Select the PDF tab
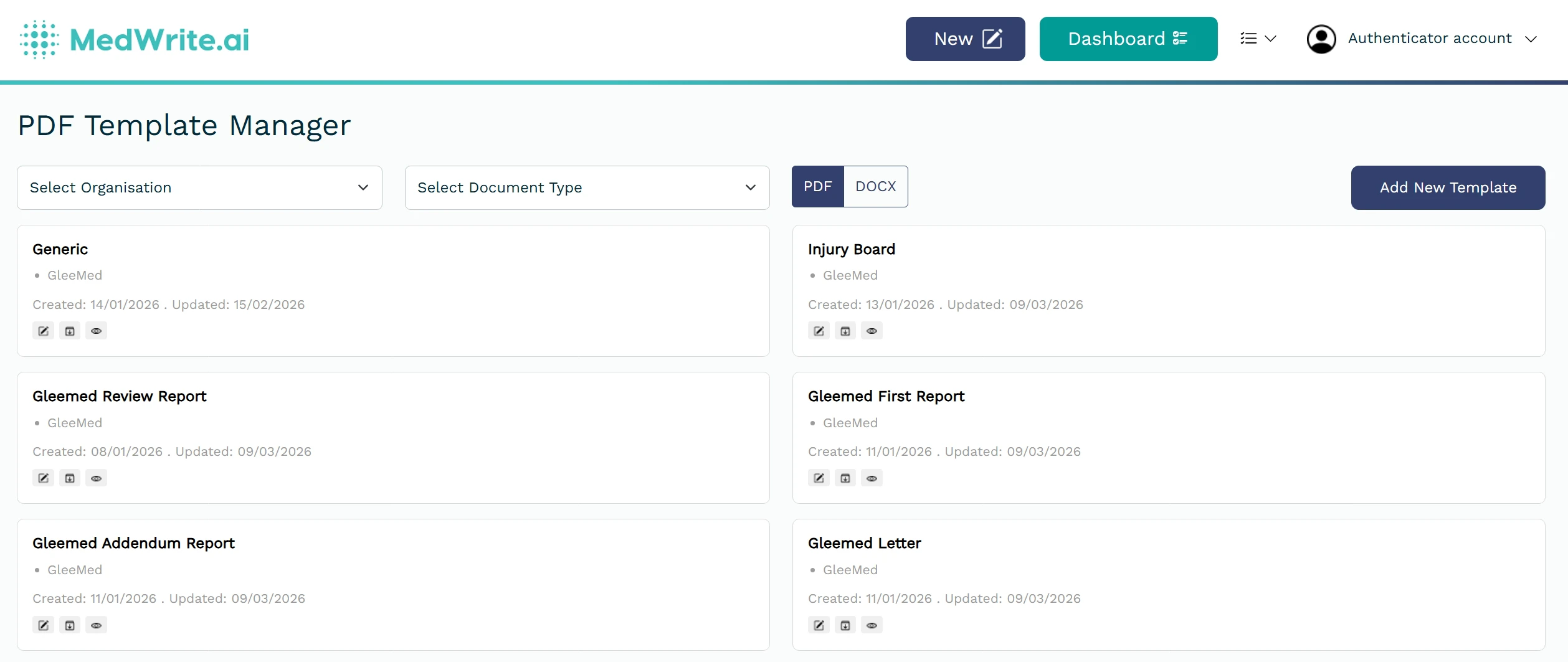 817,186
